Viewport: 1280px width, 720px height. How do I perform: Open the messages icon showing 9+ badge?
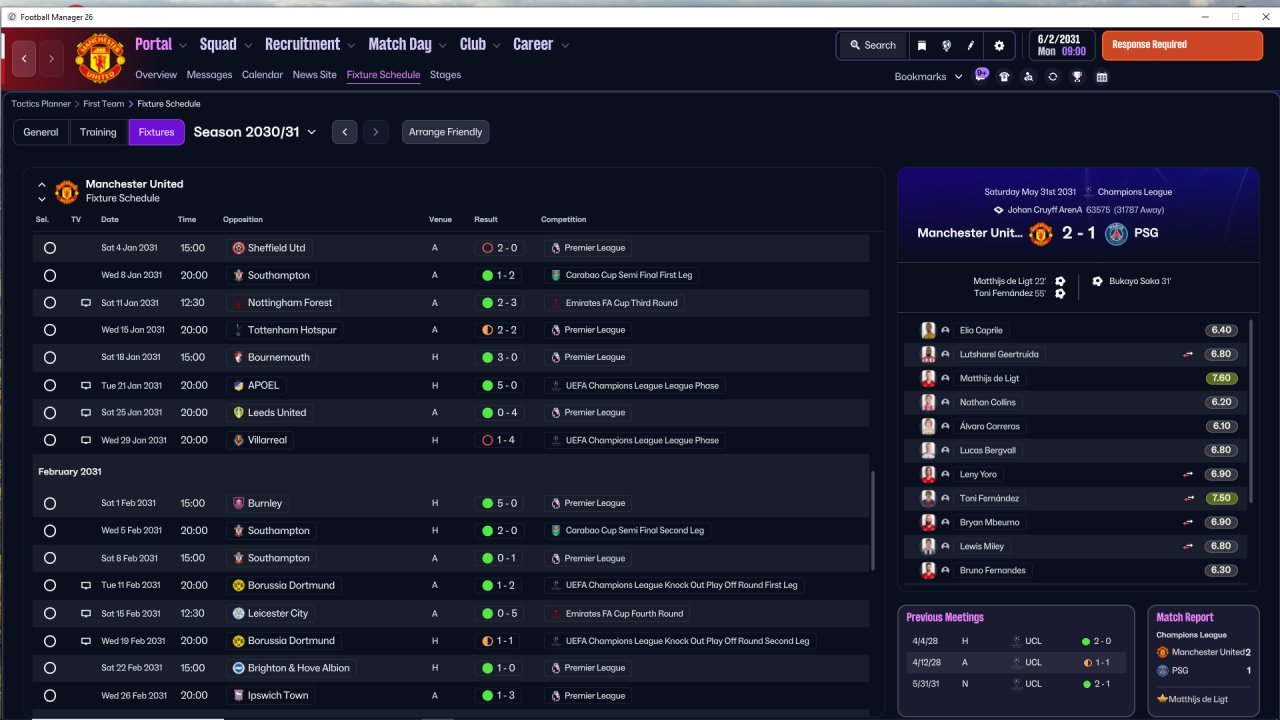click(x=981, y=76)
